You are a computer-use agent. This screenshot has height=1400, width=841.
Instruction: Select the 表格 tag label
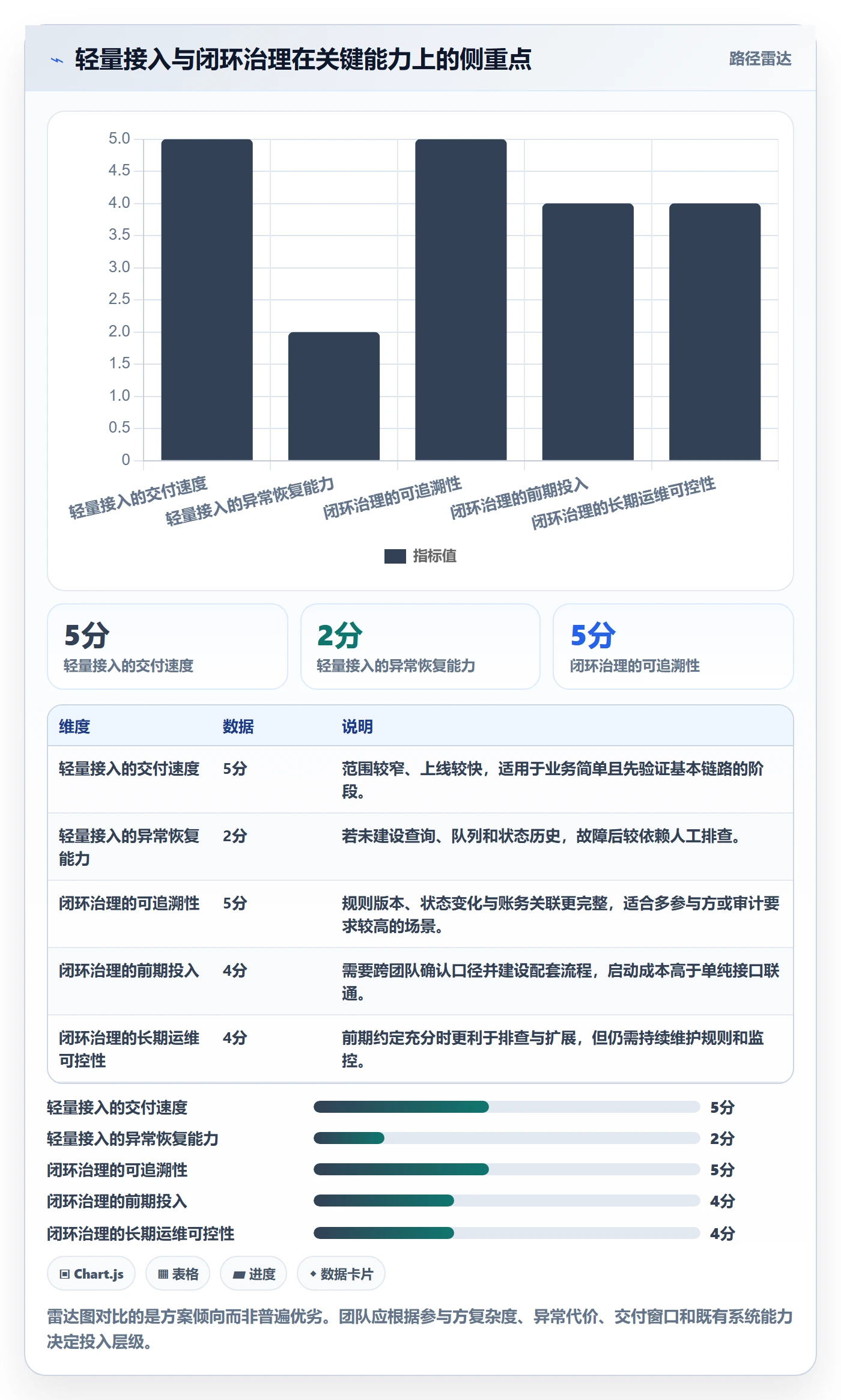pos(185,1274)
